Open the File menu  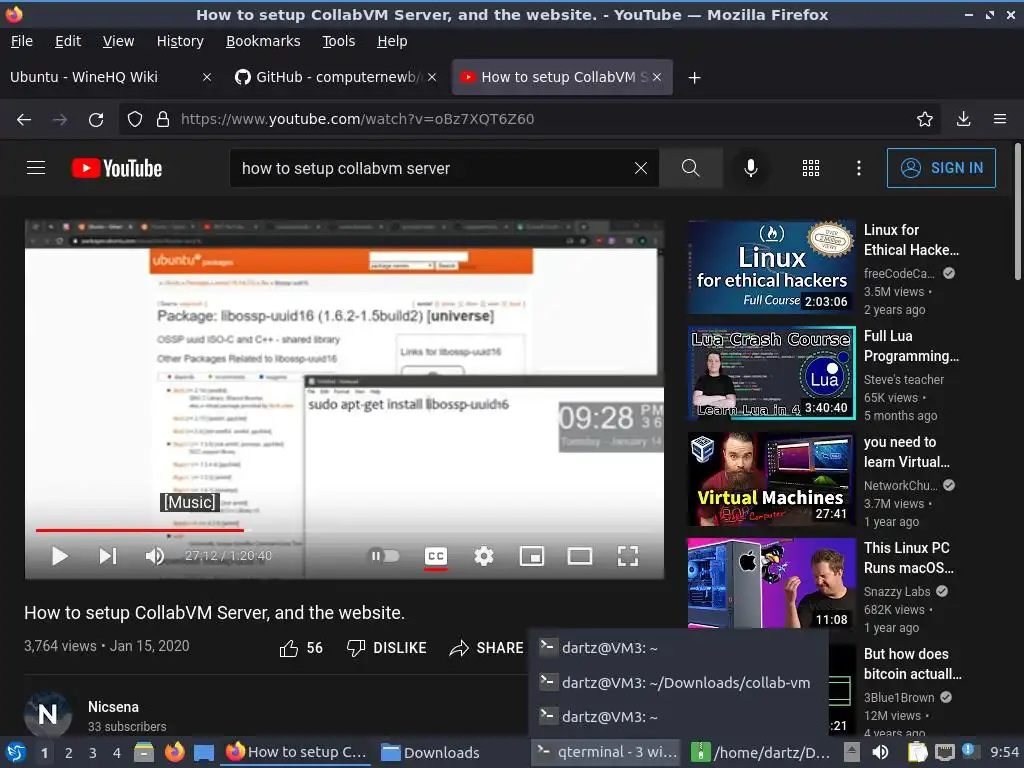(x=22, y=41)
